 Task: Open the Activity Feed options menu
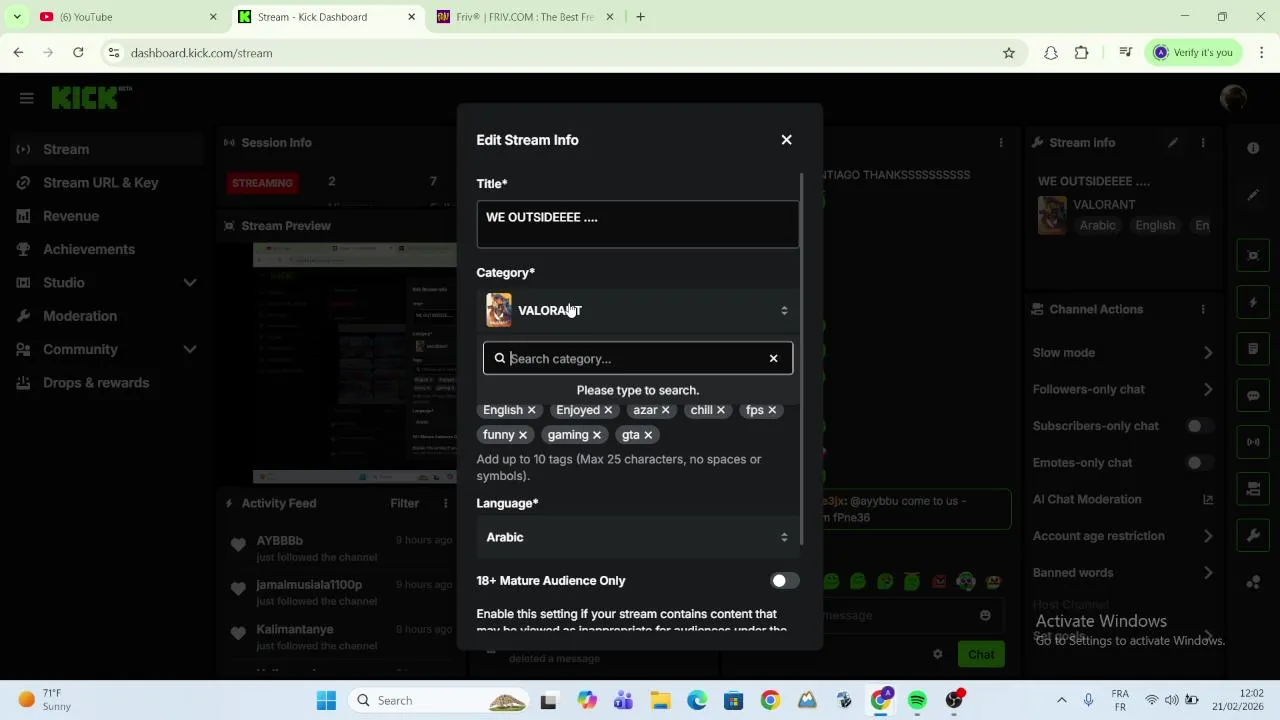tap(445, 503)
